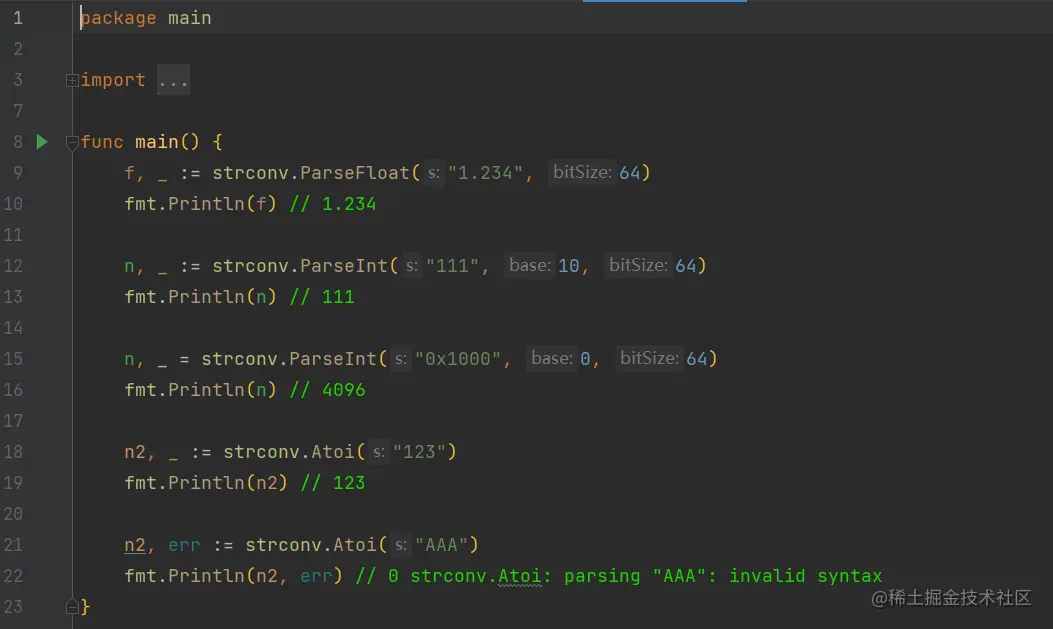The width and height of the screenshot is (1053, 629).
Task: Click the collapsed import ellipsis placeholder
Action: (x=173, y=81)
